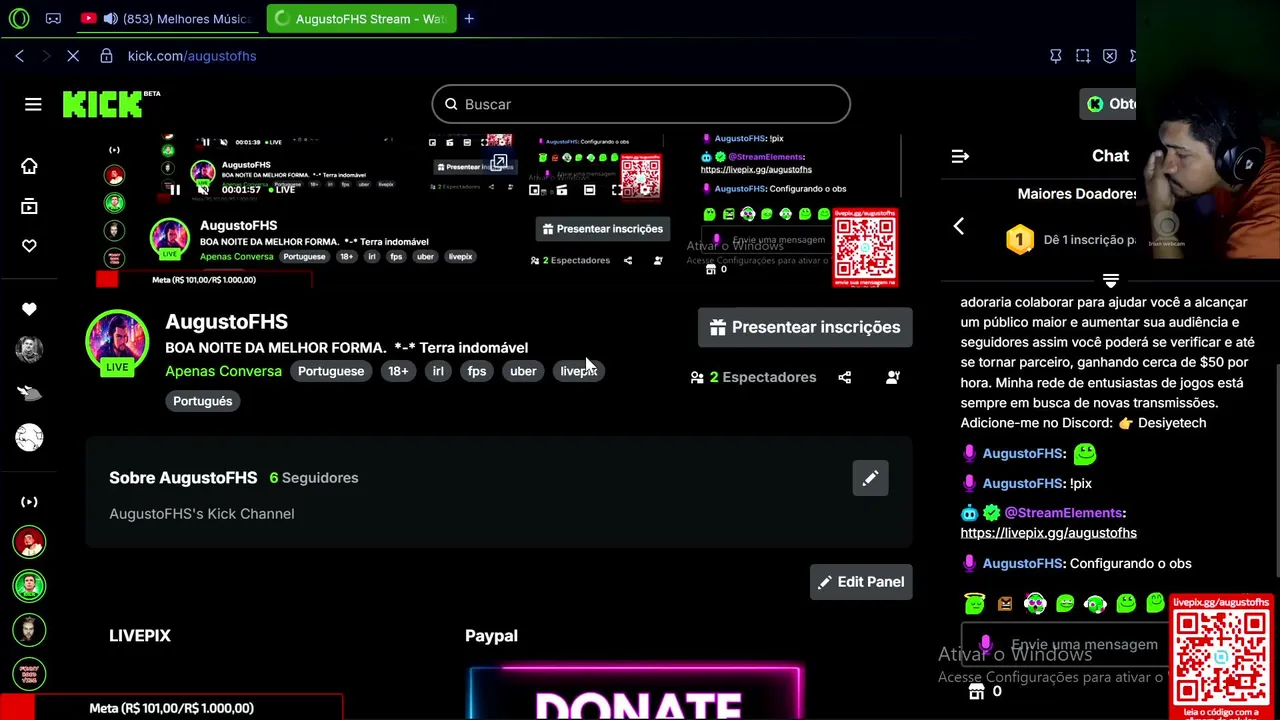Click the user settings icon after share
The height and width of the screenshot is (720, 1280).
pyautogui.click(x=892, y=377)
